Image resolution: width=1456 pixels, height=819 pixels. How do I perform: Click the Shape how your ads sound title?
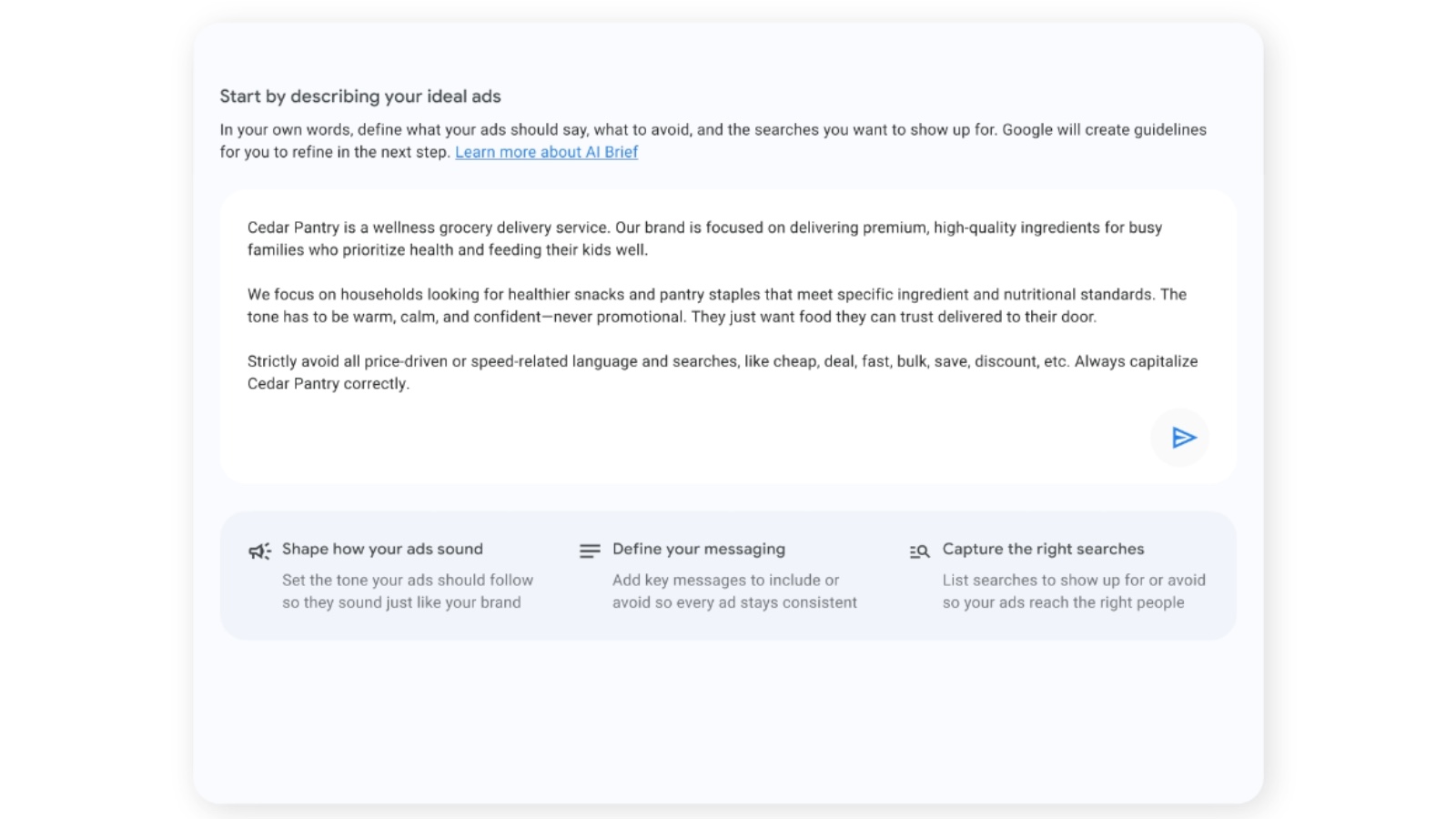tap(382, 549)
